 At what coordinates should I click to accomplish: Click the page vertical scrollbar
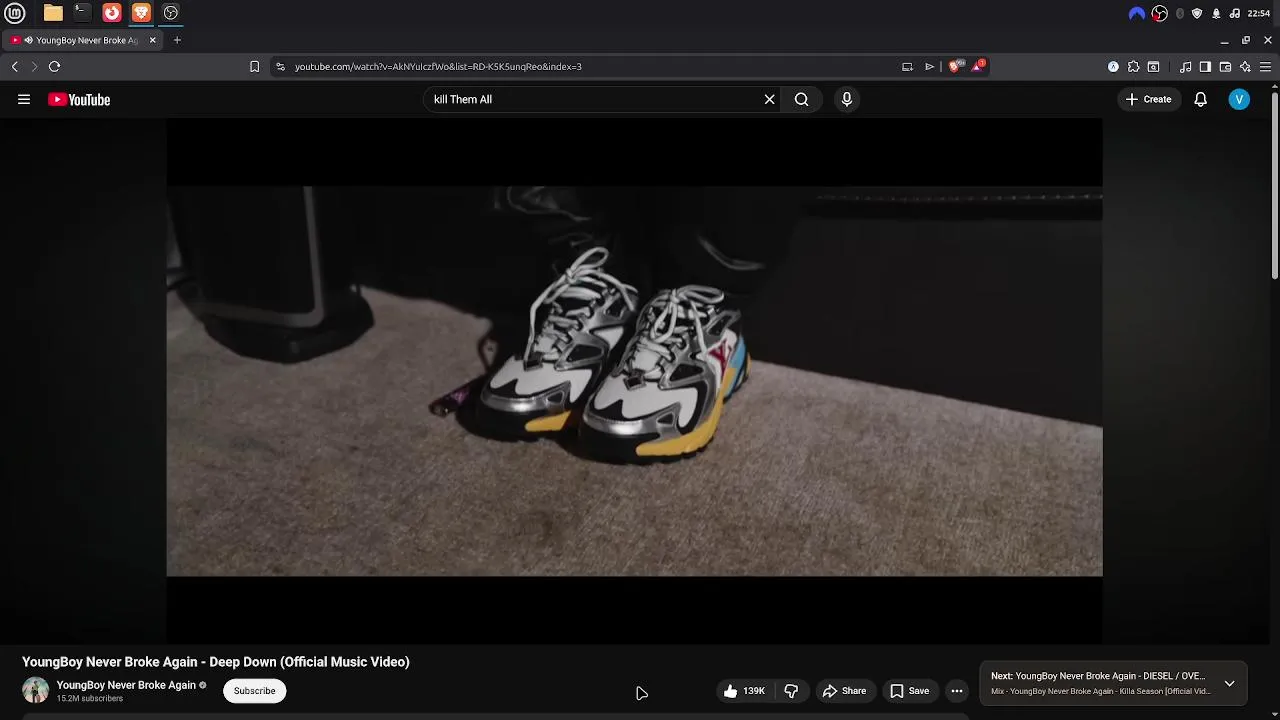click(x=1274, y=186)
